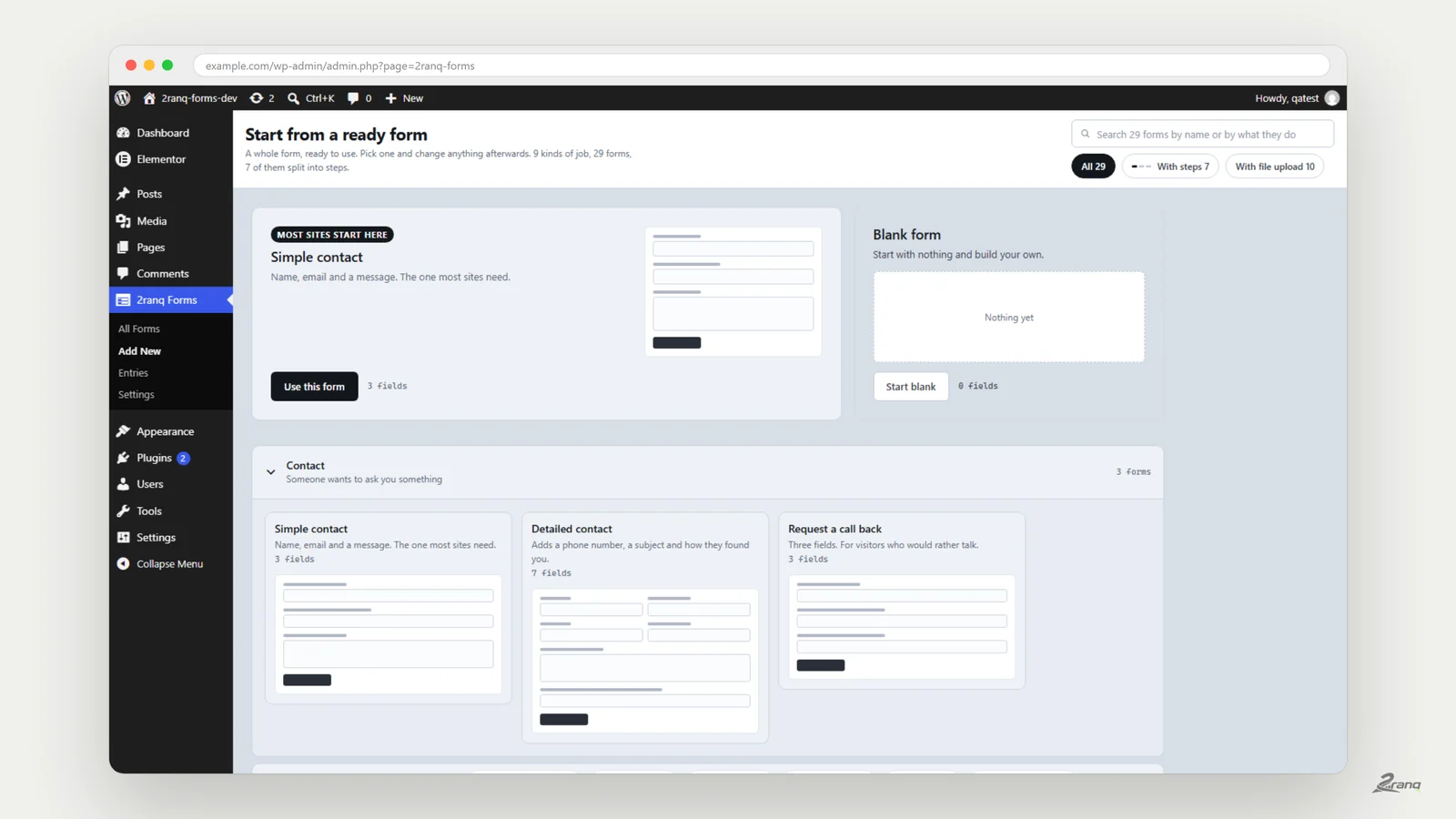Click Use this form button
Image resolution: width=1456 pixels, height=819 pixels.
[314, 387]
